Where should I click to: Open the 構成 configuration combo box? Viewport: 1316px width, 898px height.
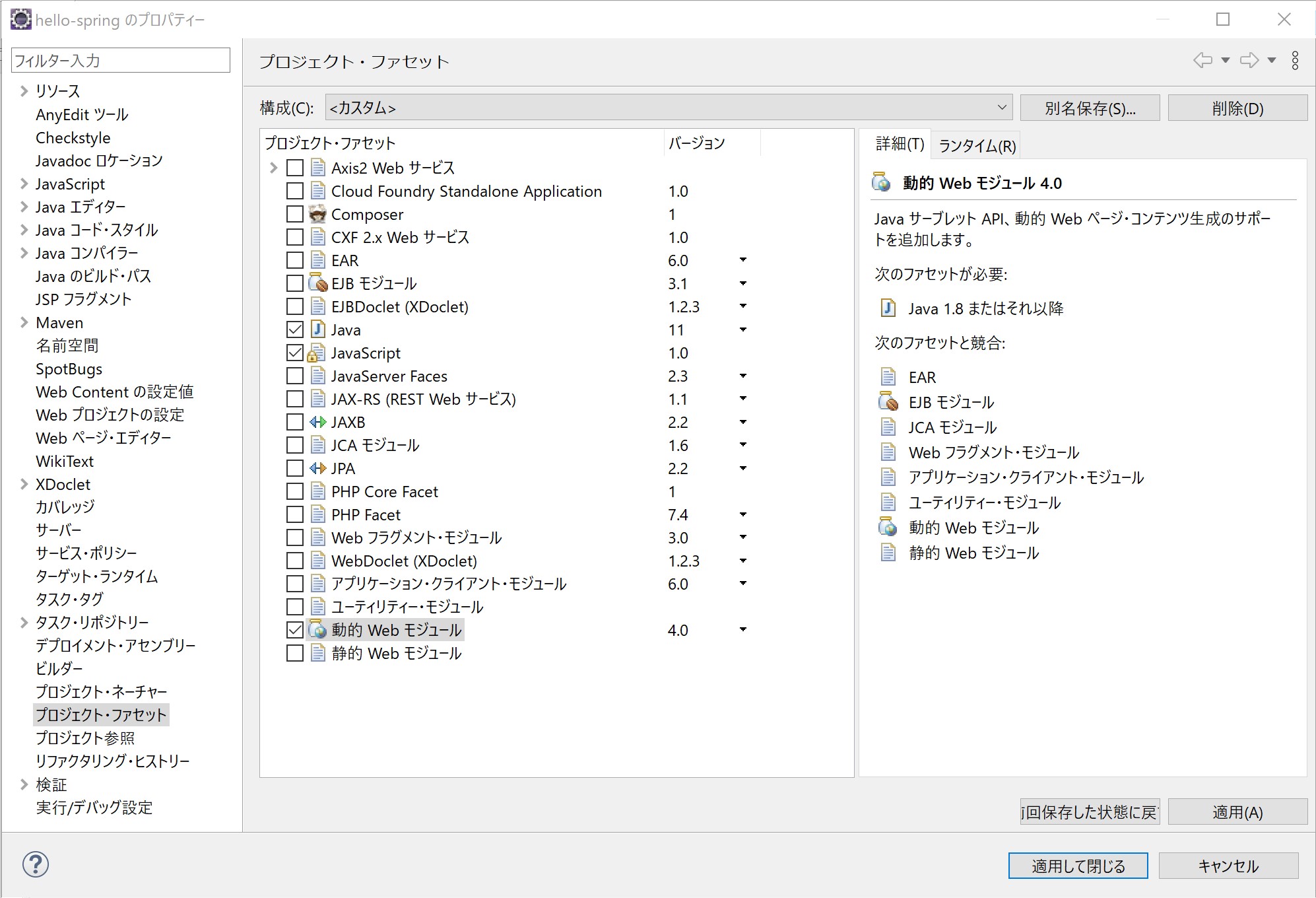click(x=668, y=108)
